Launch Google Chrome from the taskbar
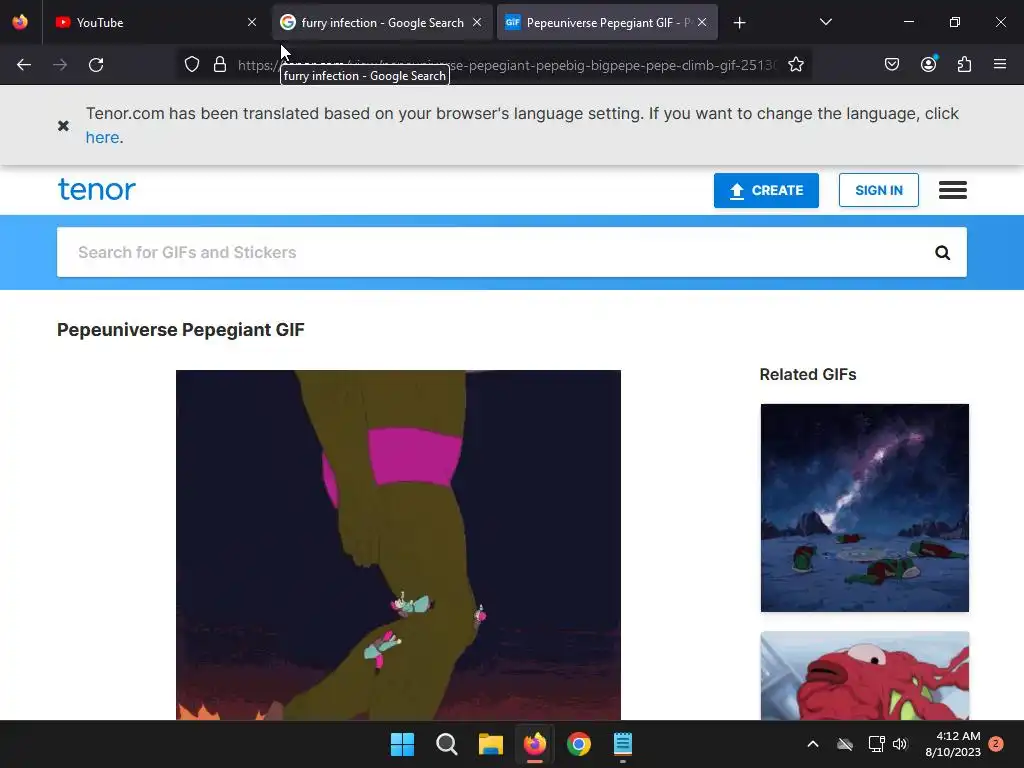 pyautogui.click(x=579, y=744)
